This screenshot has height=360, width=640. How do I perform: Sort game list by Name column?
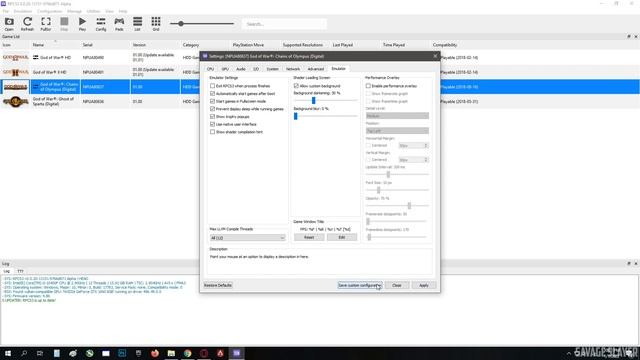38,45
